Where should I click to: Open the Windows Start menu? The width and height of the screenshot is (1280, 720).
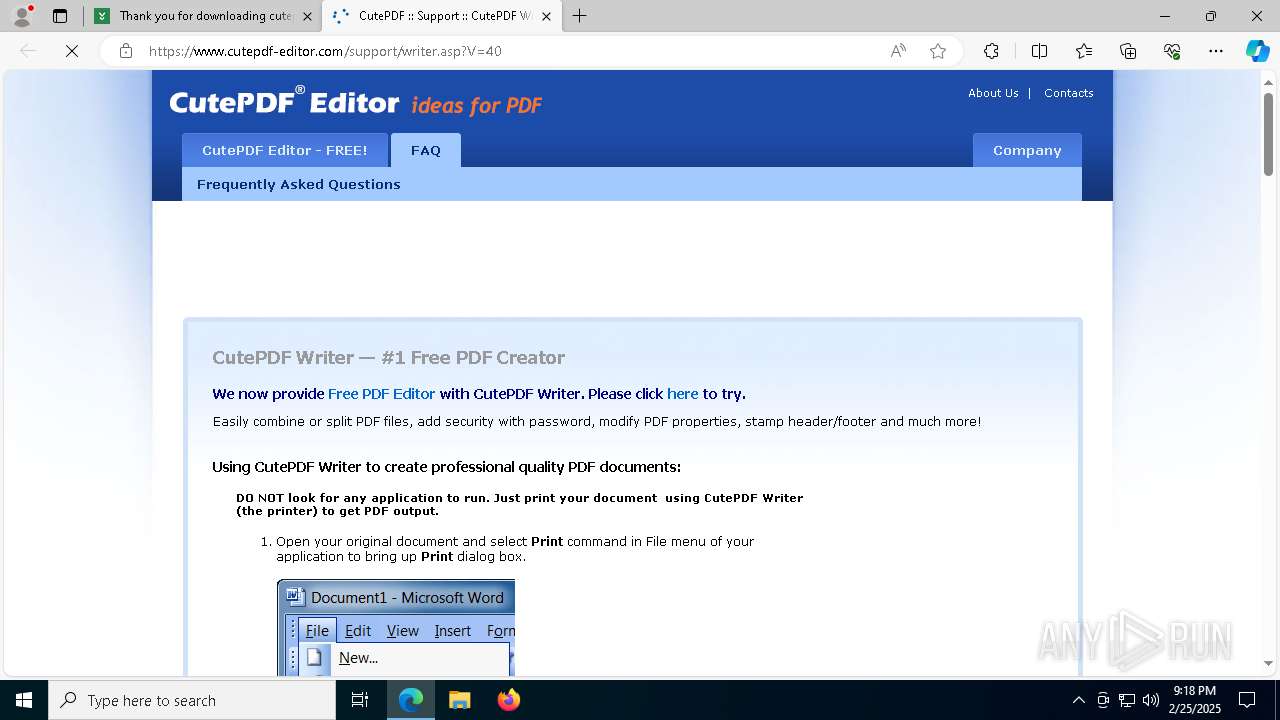[24, 700]
